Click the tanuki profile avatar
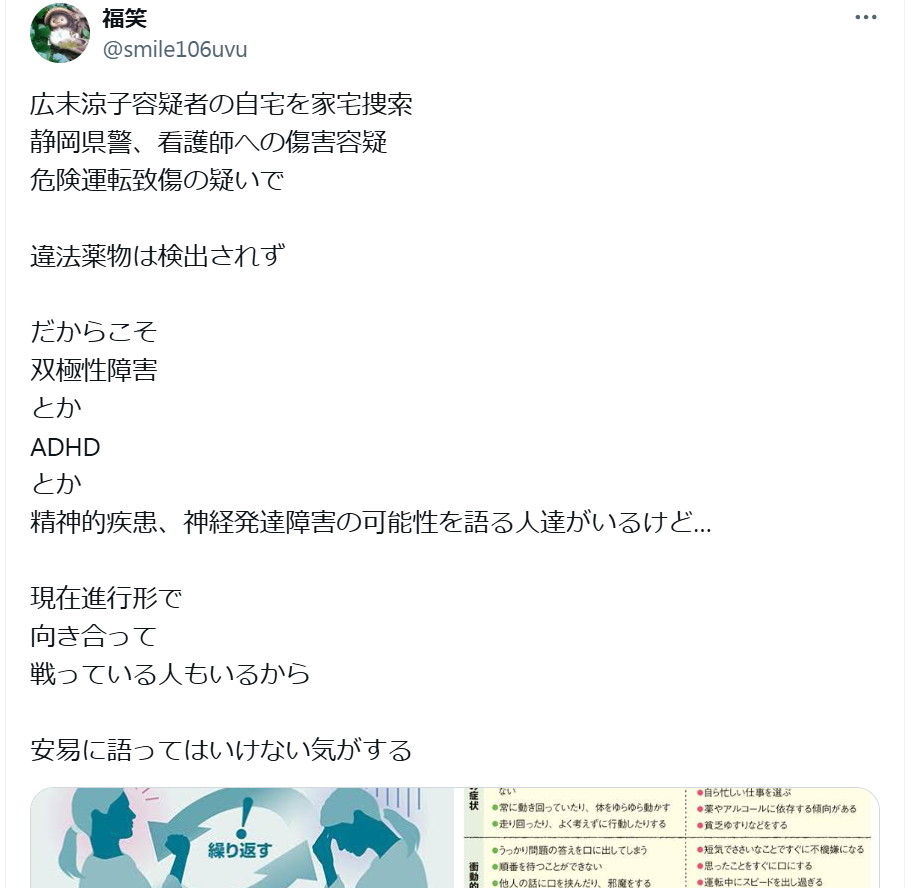Image resolution: width=910 pixels, height=888 pixels. point(60,33)
